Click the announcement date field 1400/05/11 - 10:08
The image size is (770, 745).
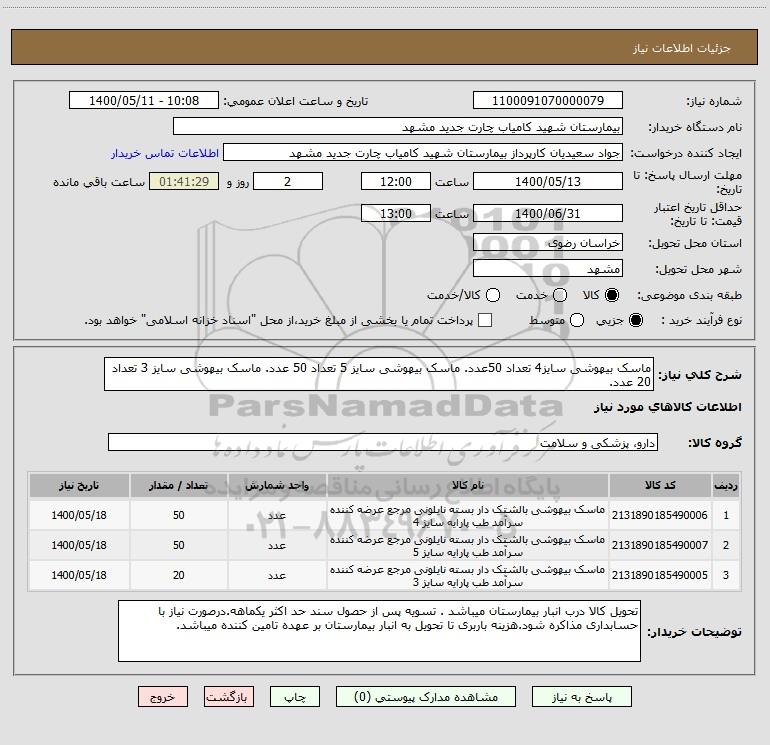[x=144, y=101]
